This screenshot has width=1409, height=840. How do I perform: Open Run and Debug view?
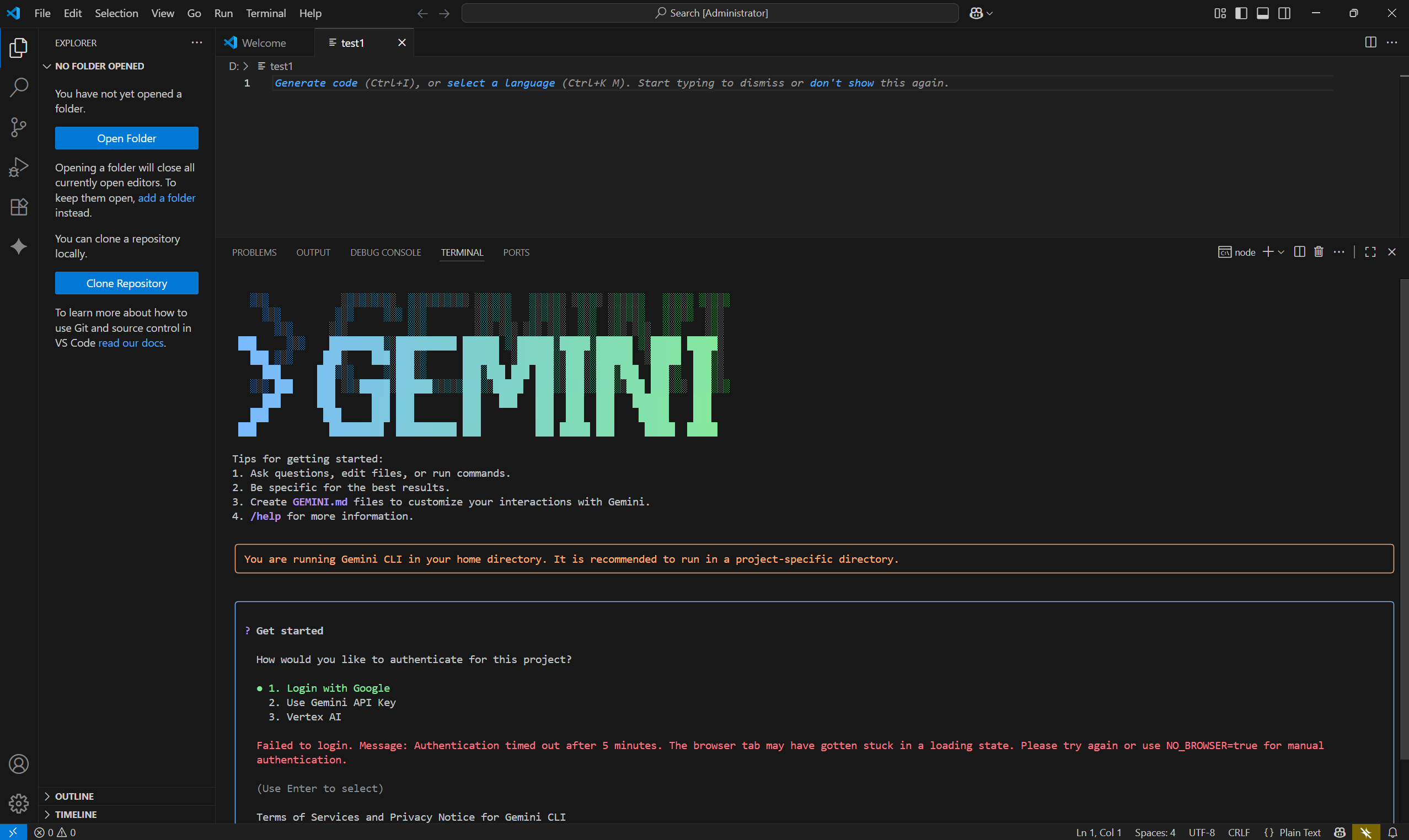point(19,167)
